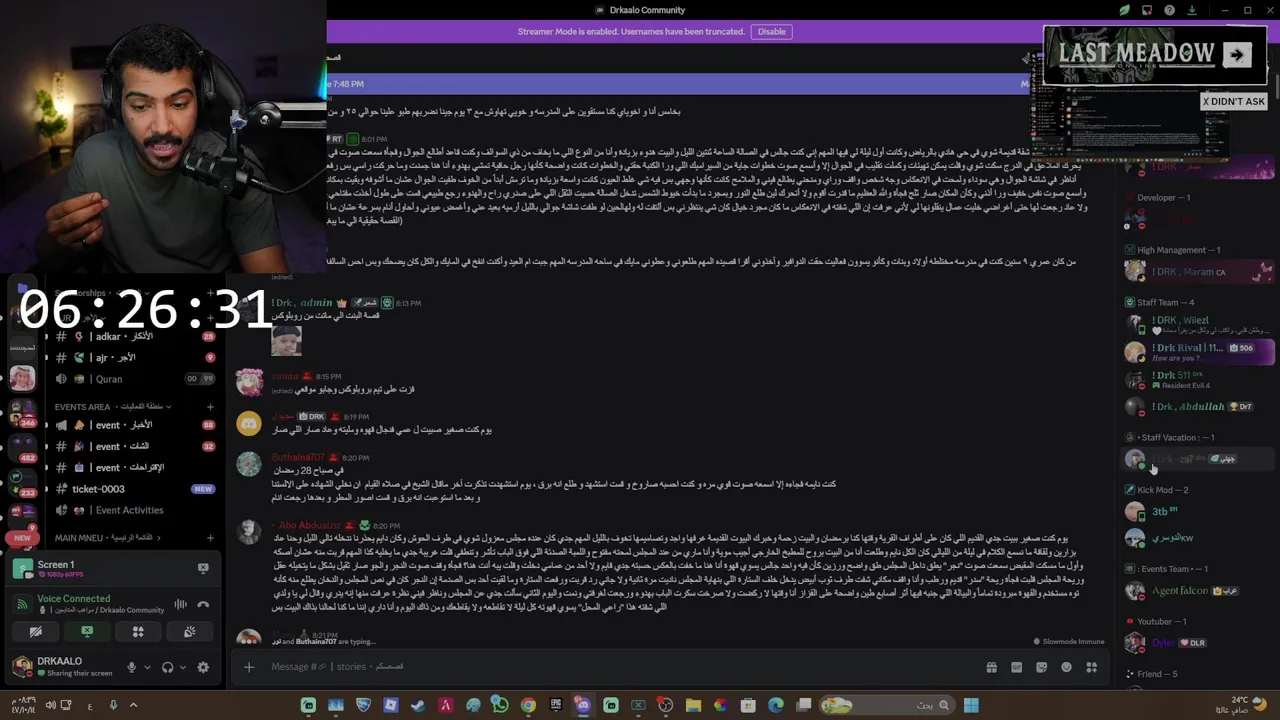Open the Last Meadow Online banner arrow
The width and height of the screenshot is (1280, 720).
point(1236,55)
